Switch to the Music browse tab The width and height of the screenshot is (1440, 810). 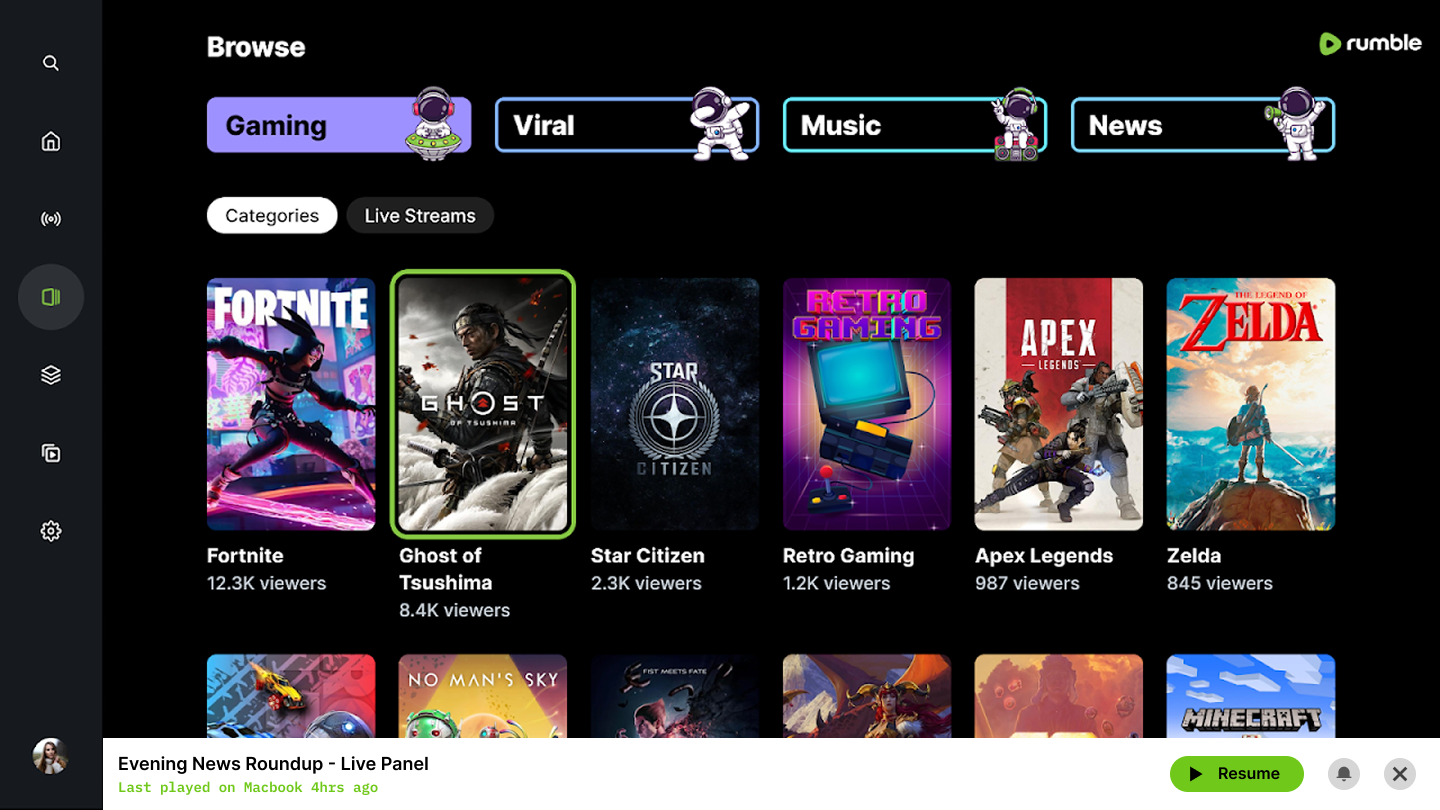[915, 125]
